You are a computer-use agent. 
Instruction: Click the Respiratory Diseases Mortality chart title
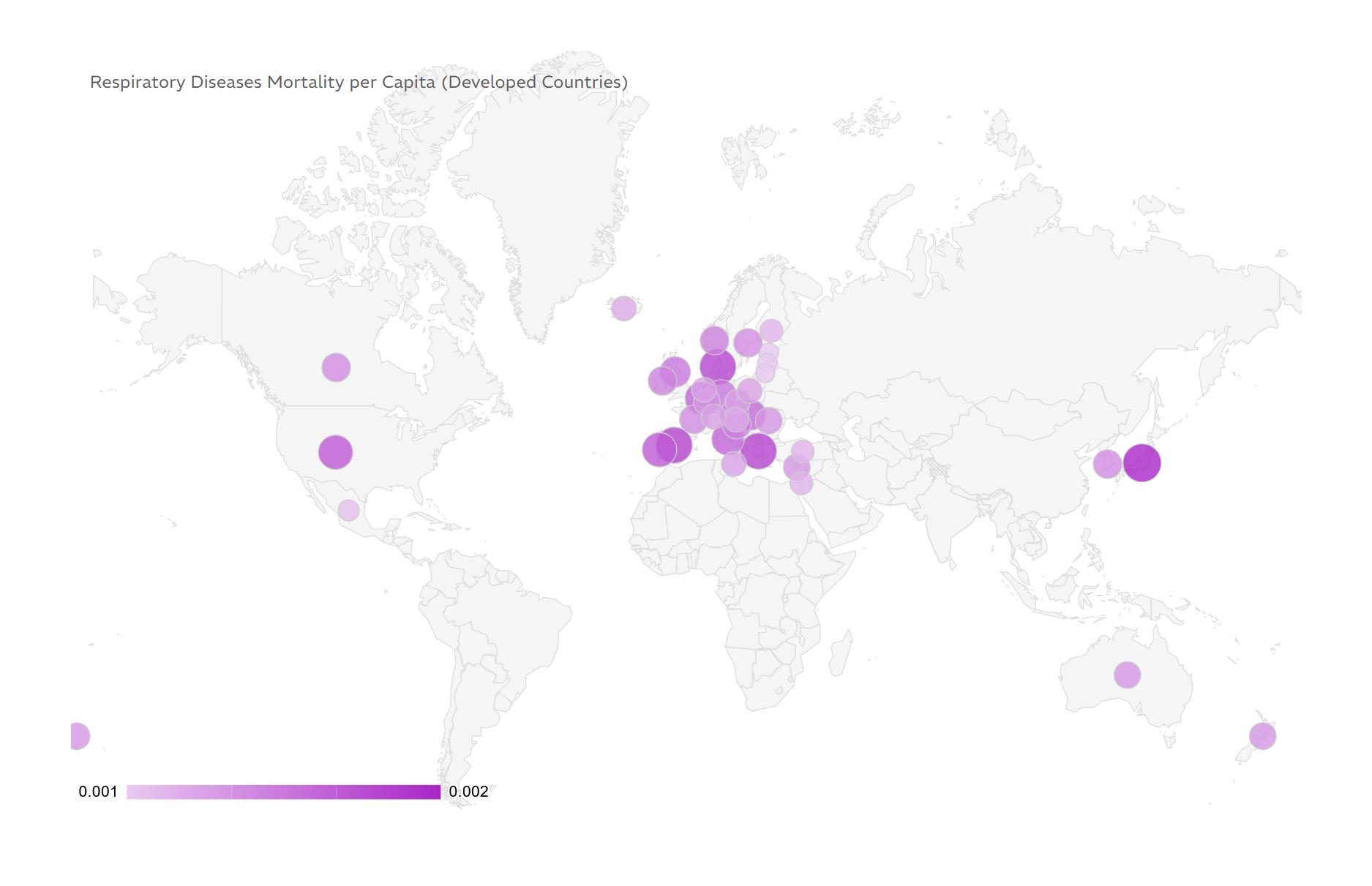359,82
